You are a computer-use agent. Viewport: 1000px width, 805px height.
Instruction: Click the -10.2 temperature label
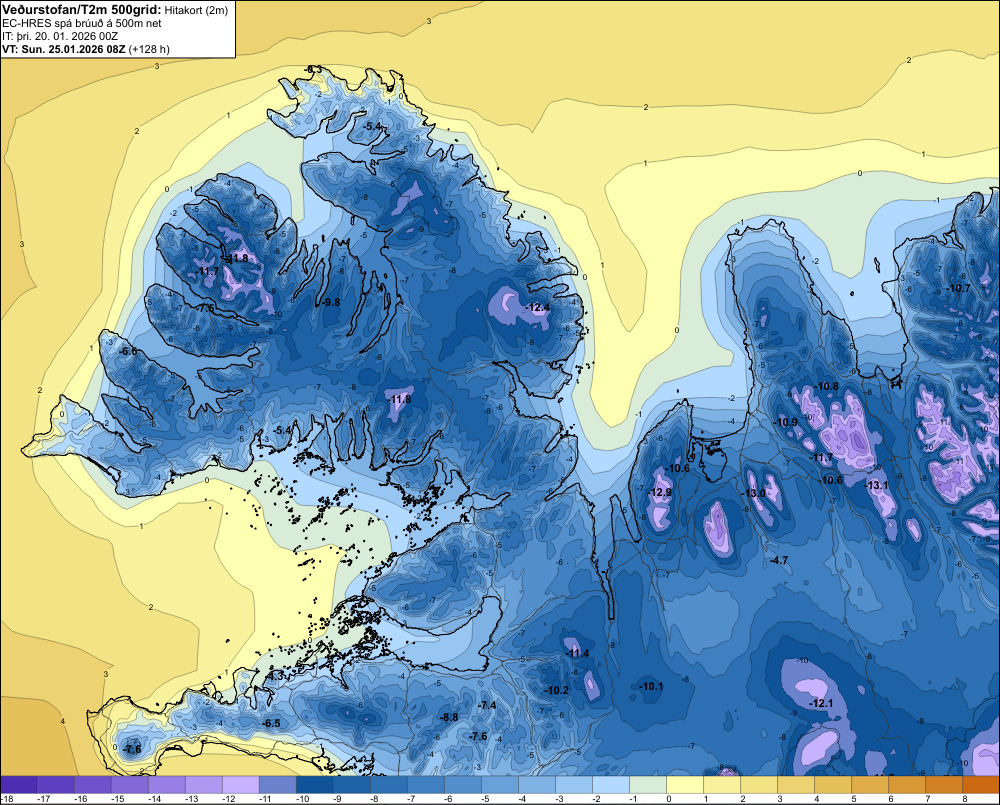tap(557, 690)
